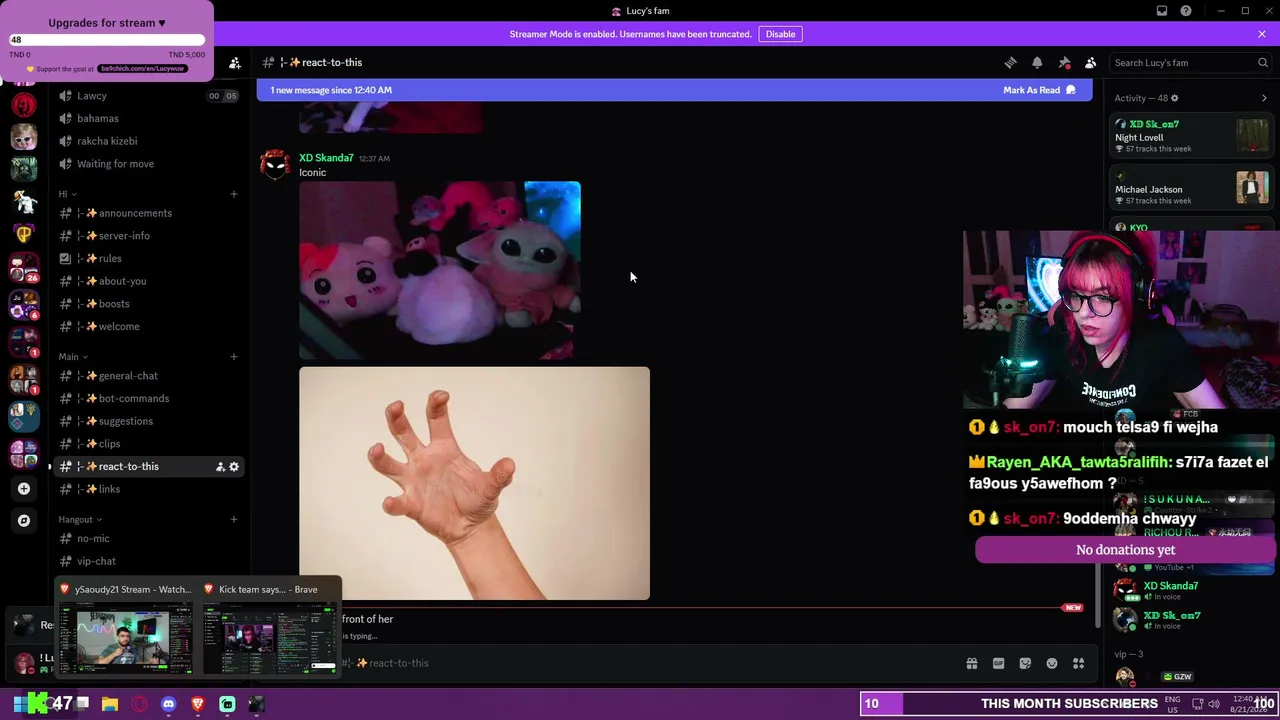The height and width of the screenshot is (720, 1280).
Task: Toggle the member list icon
Action: pos(1091,62)
